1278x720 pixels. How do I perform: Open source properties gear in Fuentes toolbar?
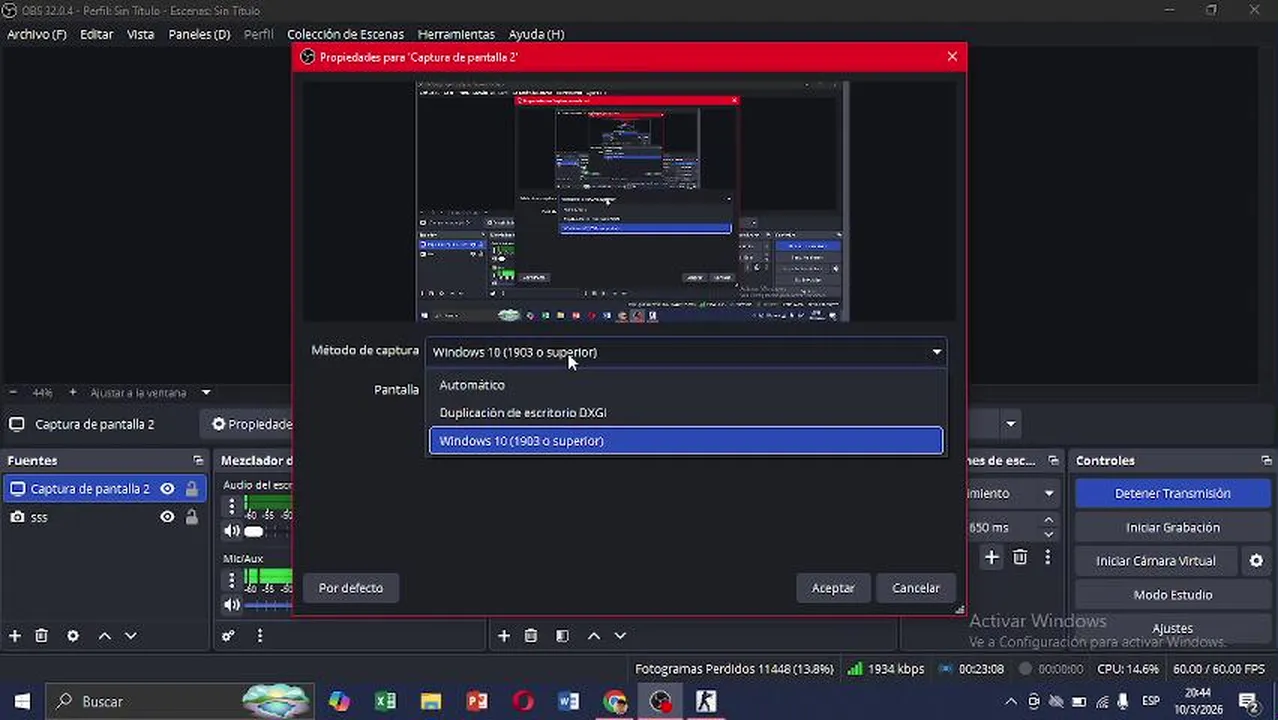pyautogui.click(x=73, y=636)
